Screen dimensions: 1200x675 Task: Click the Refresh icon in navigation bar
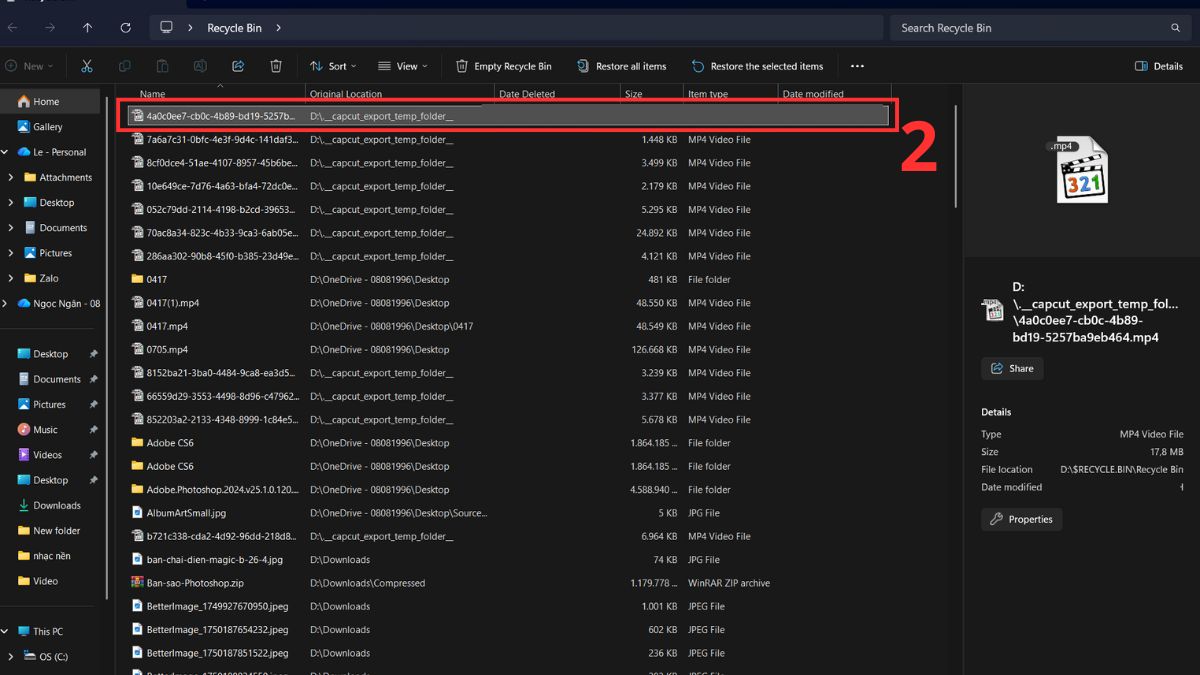point(125,28)
